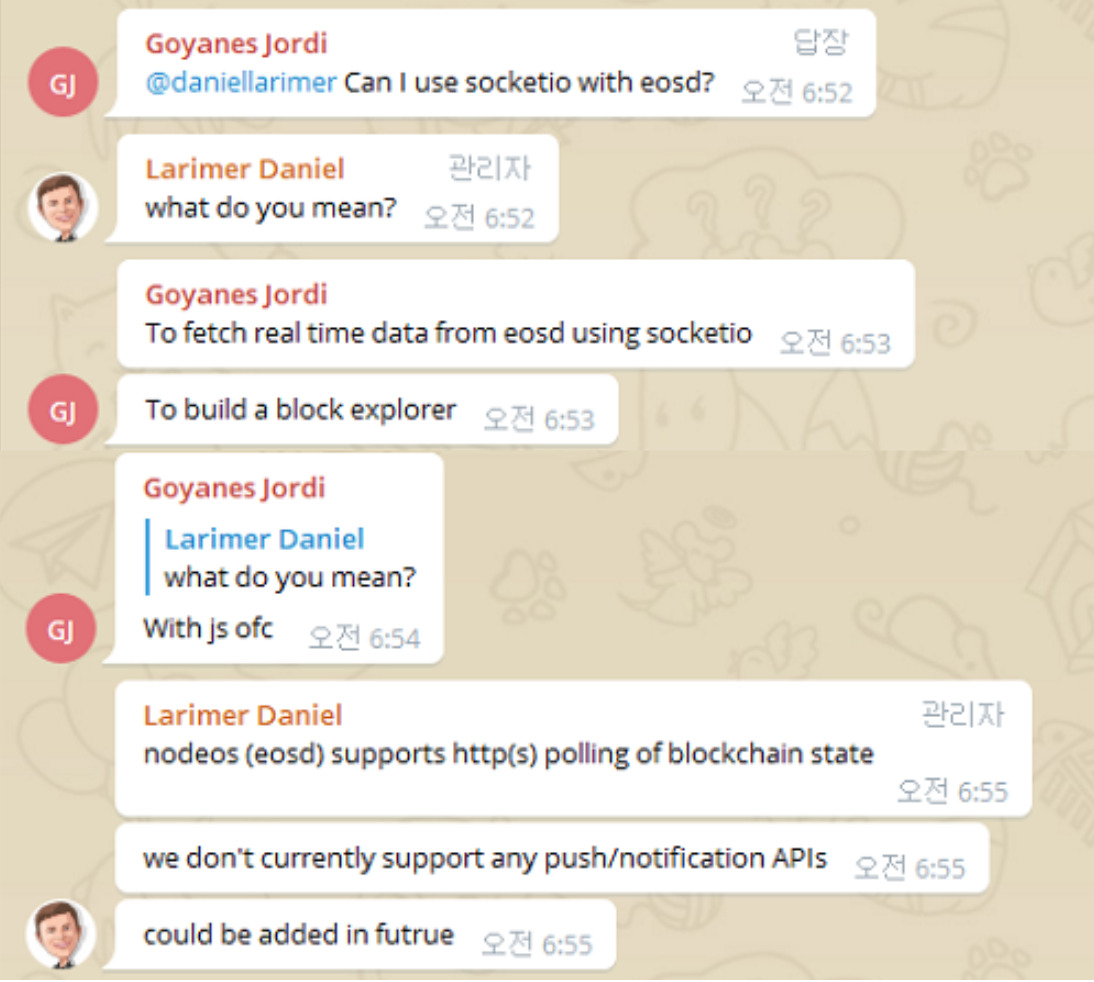Click Larimer Daniel name above 'what do you mean?'

coord(245,169)
